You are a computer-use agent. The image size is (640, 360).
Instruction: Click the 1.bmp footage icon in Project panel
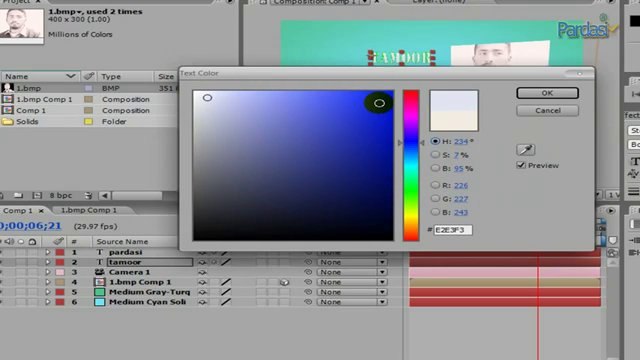pos(7,88)
